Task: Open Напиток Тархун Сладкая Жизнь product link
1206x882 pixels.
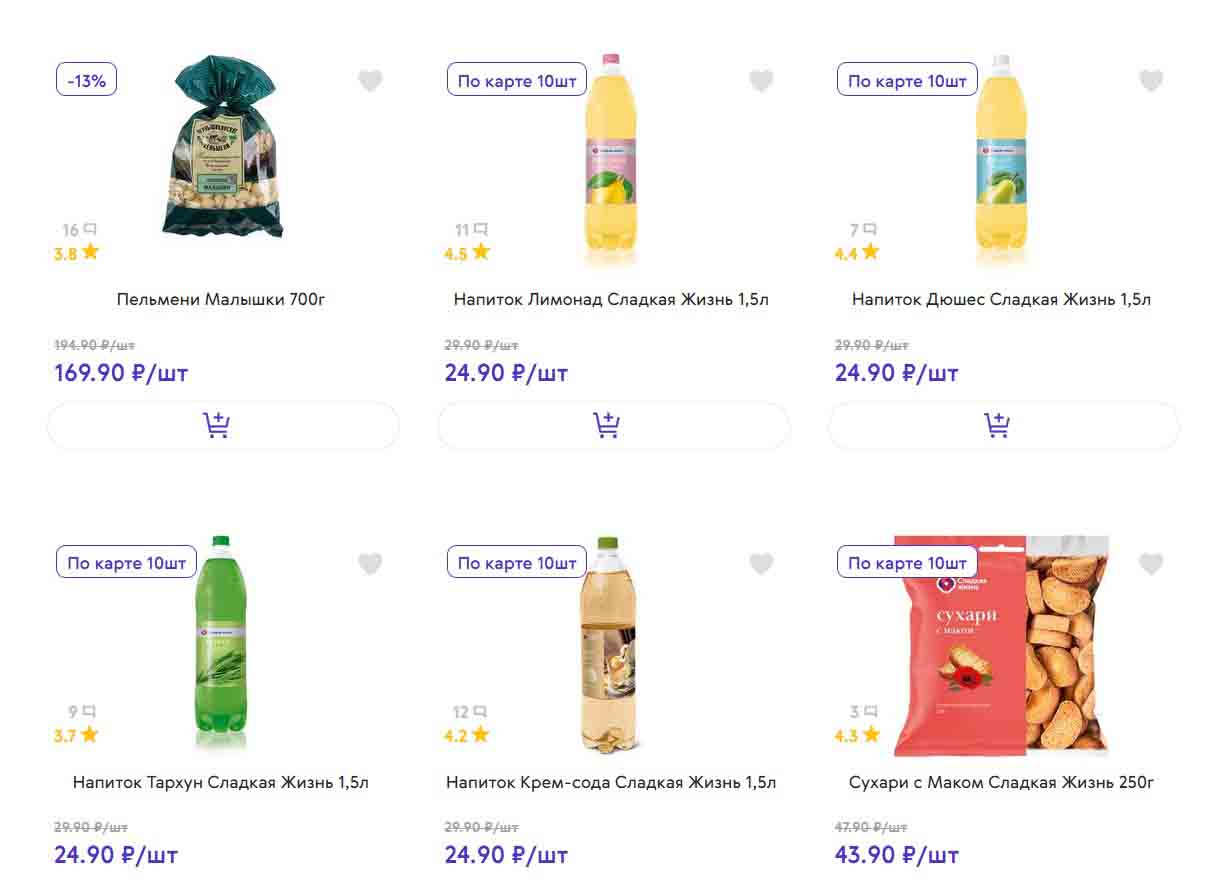Action: (x=221, y=782)
